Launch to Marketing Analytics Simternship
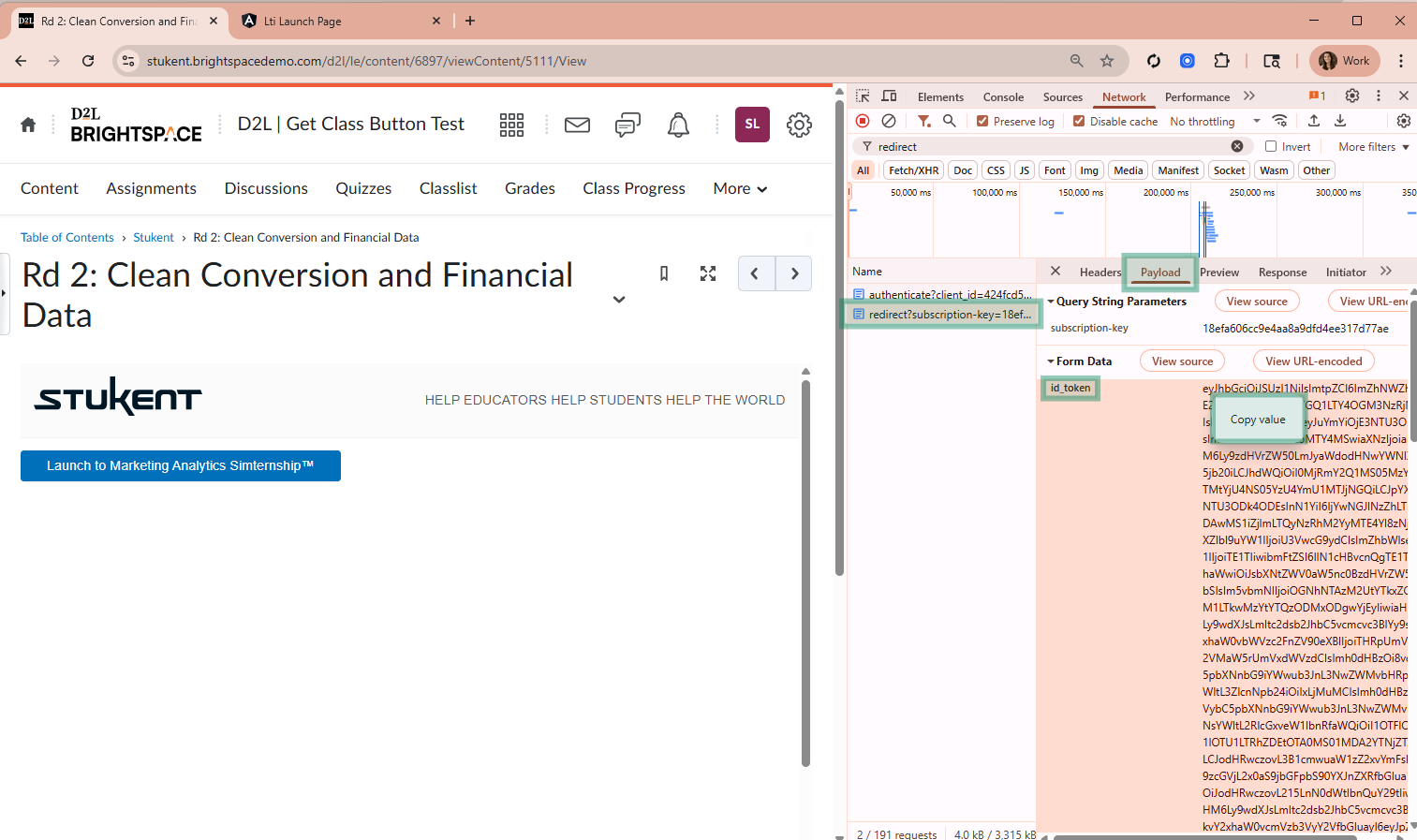Screen dimensions: 1417x840 [x=181, y=465]
